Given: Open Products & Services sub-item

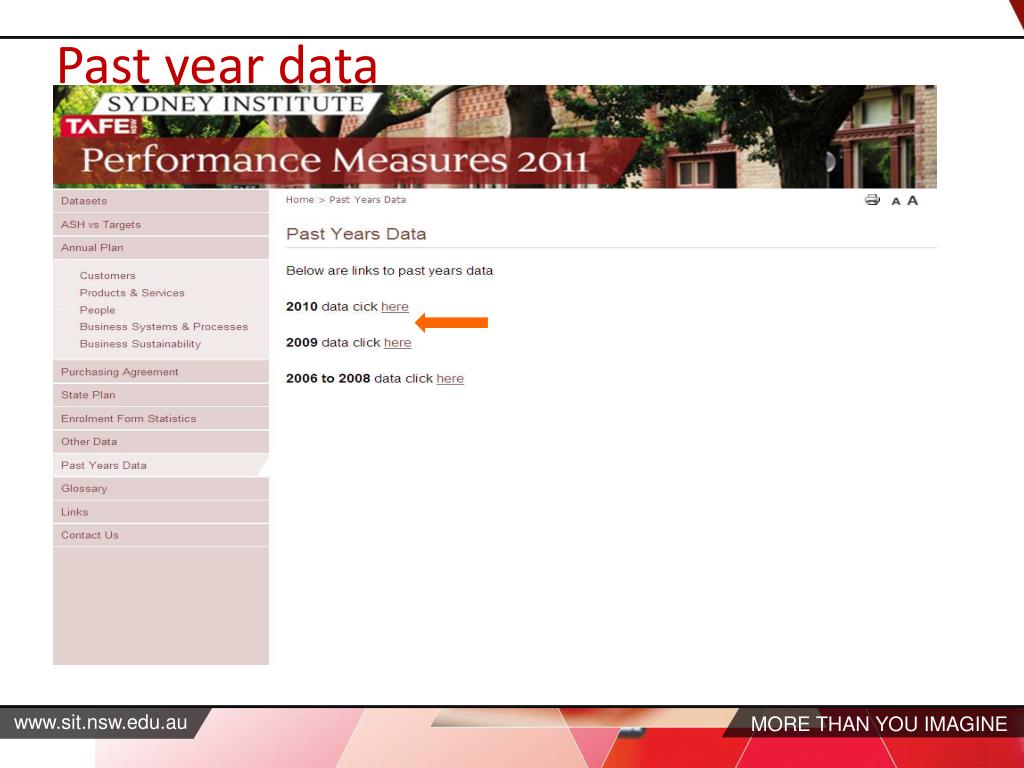Looking at the screenshot, I should 132,293.
